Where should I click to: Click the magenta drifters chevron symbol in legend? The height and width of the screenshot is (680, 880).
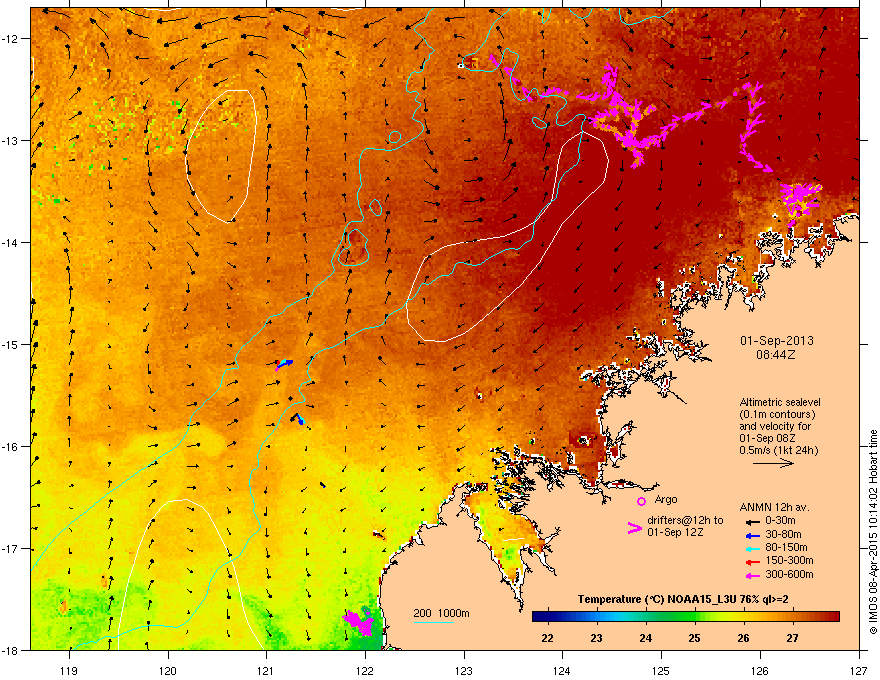pos(634,527)
